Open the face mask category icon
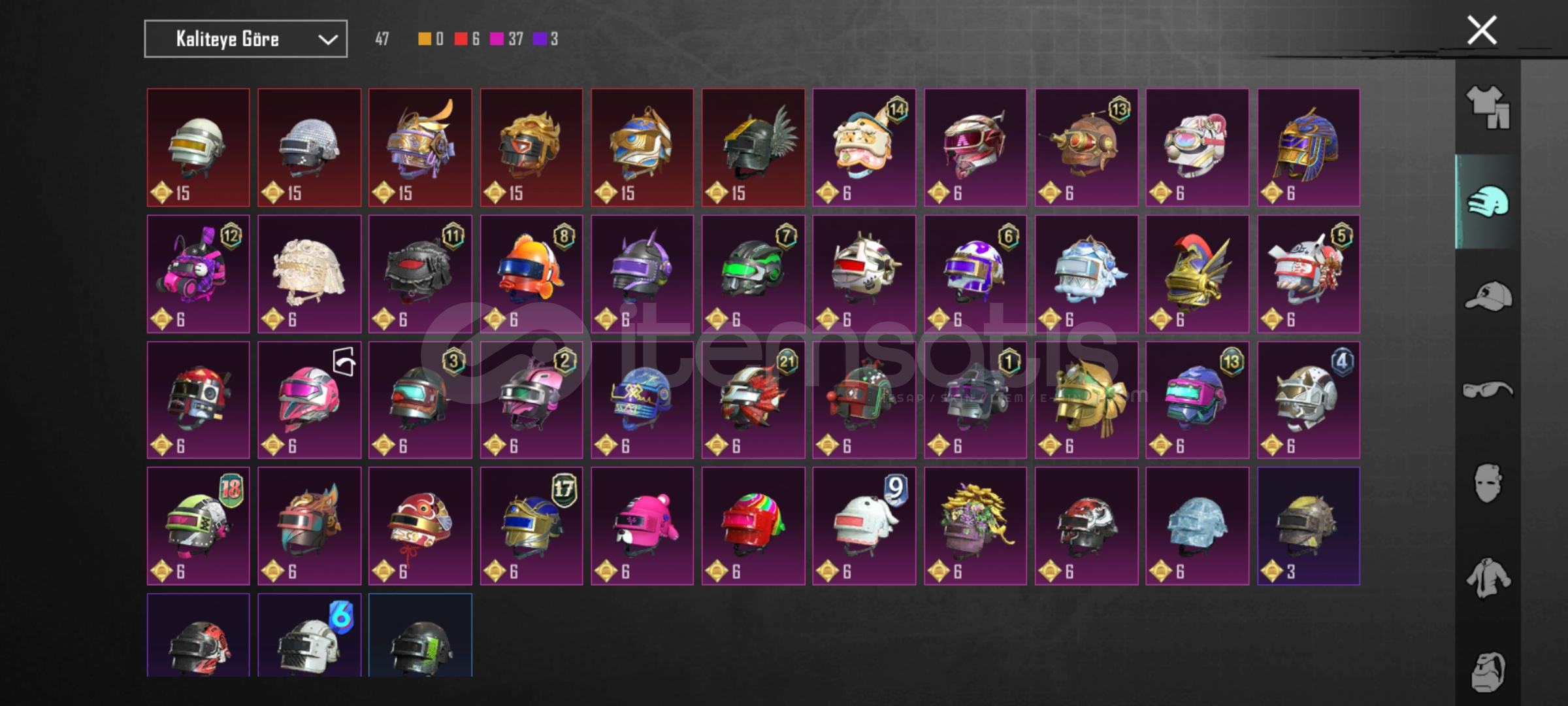Viewport: 1568px width, 706px height. pyautogui.click(x=1488, y=484)
